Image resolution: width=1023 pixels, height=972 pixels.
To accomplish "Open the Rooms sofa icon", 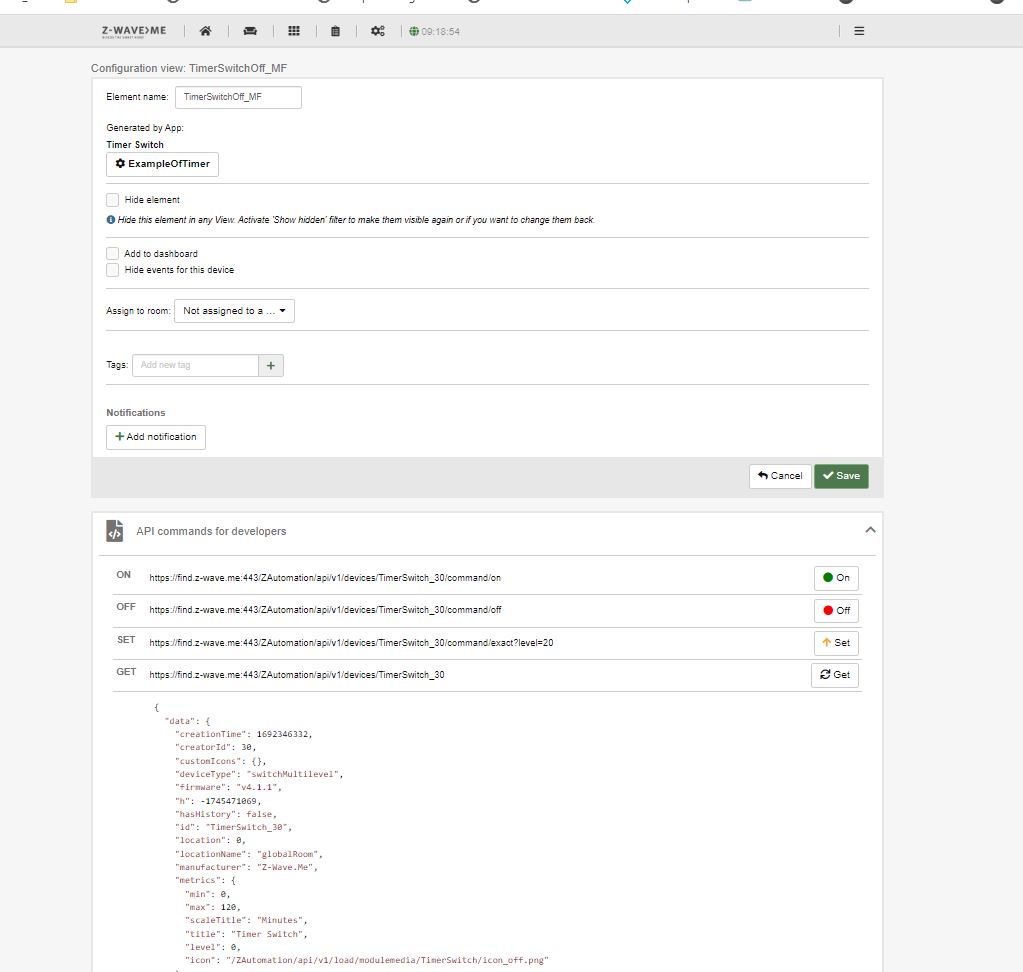I will [250, 31].
